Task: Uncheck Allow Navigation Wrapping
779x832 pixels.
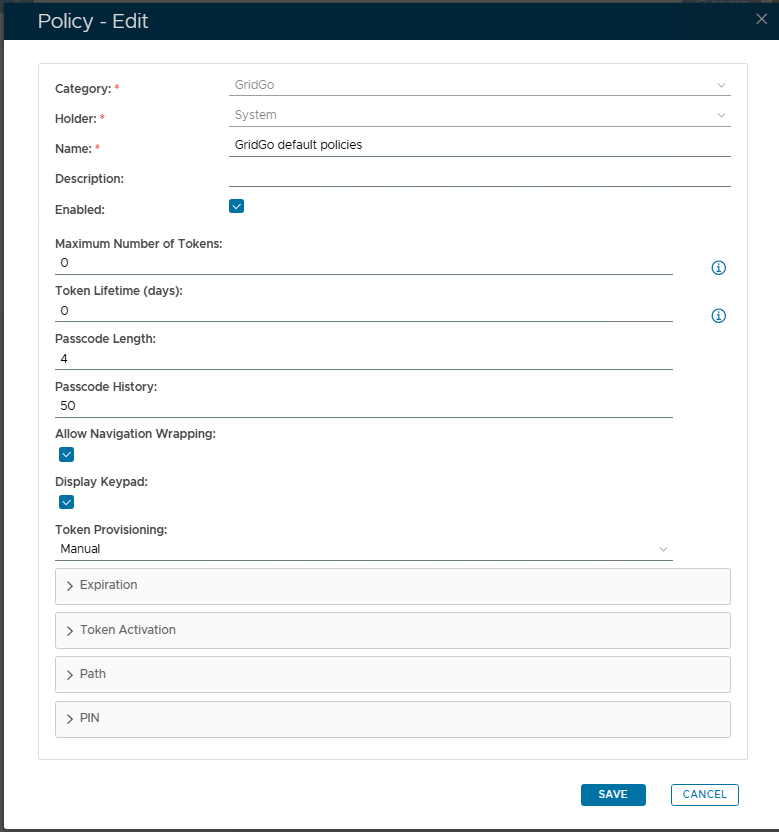Action: (67, 455)
